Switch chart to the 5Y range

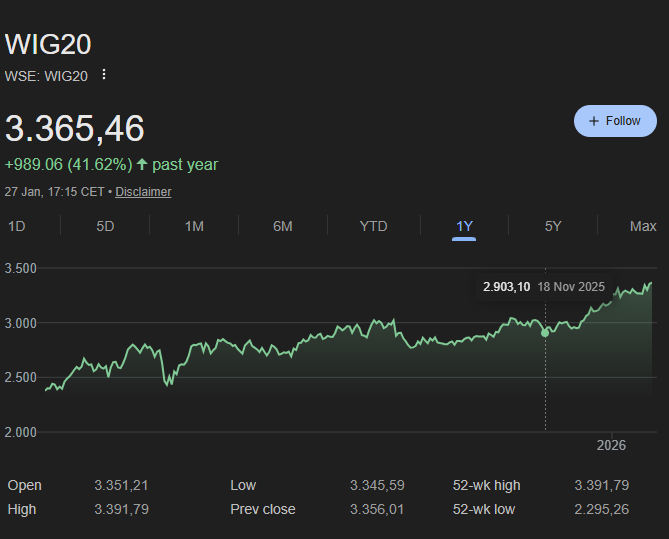tap(553, 226)
